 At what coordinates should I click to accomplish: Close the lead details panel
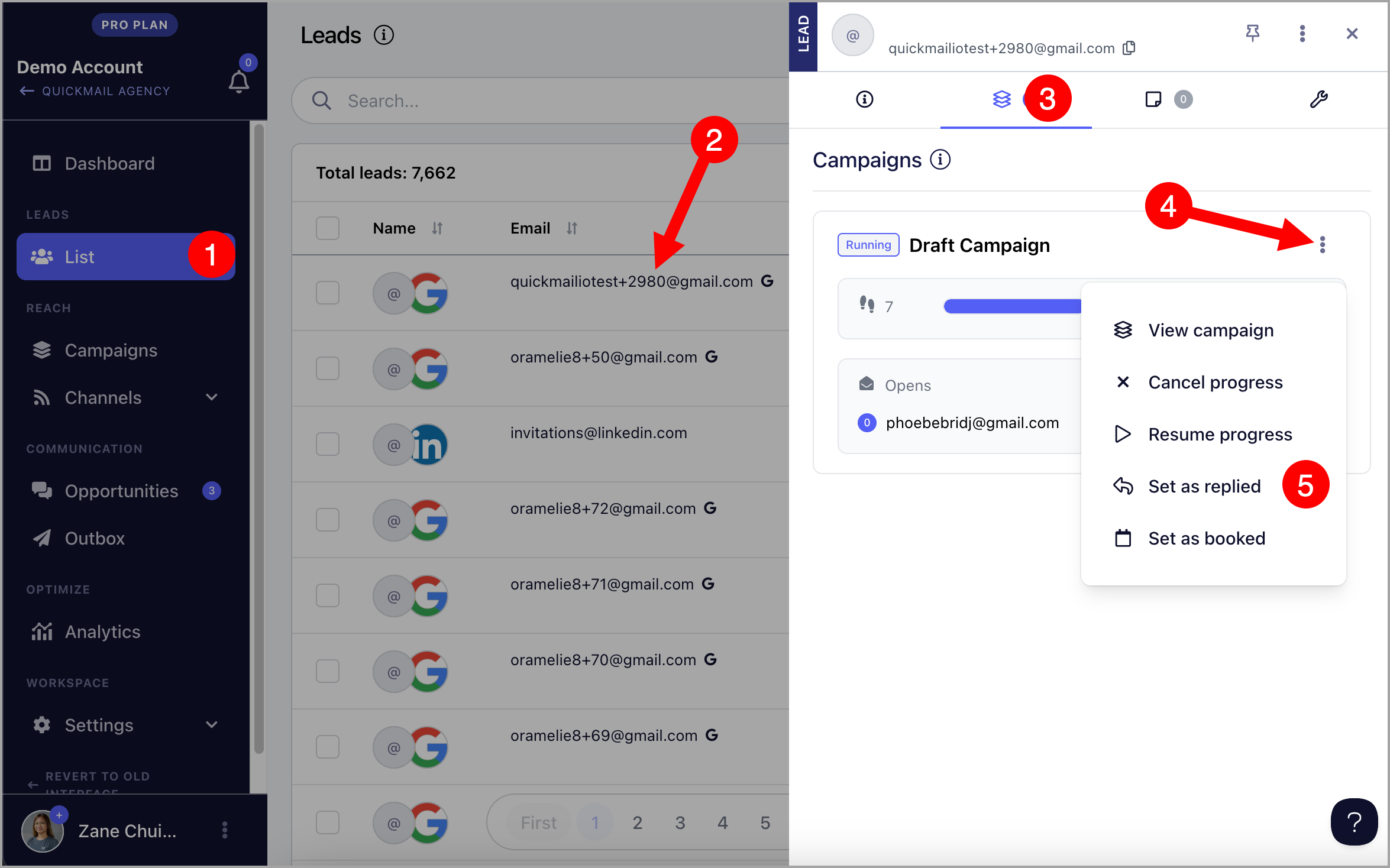coord(1352,33)
